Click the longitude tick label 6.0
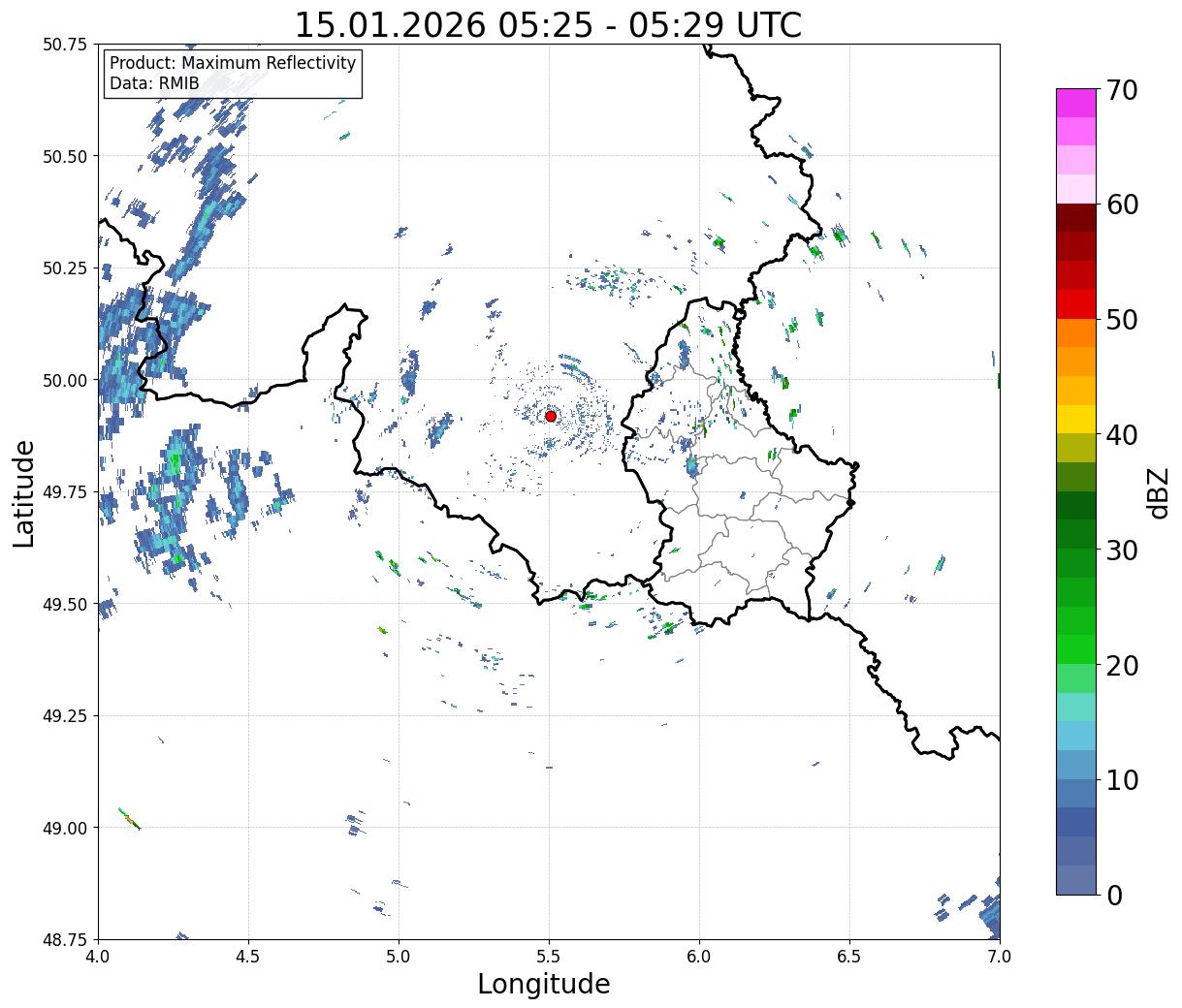The height and width of the screenshot is (1008, 1182). [699, 957]
